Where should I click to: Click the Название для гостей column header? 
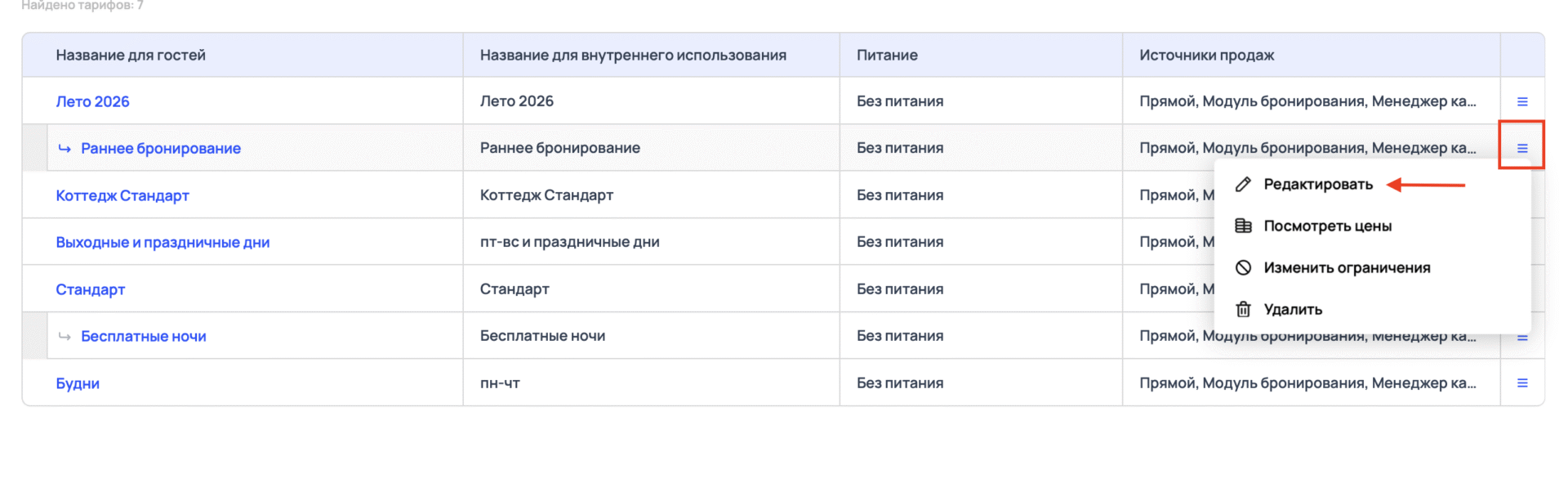131,56
